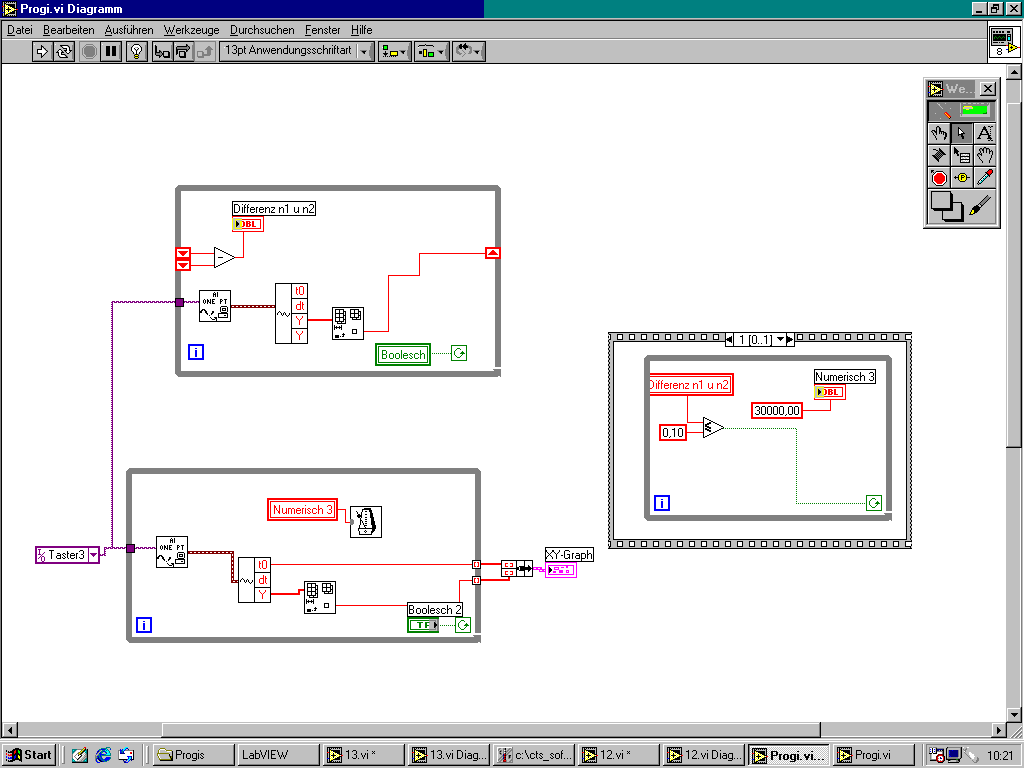Click the Index Array node in upper loop

[348, 323]
